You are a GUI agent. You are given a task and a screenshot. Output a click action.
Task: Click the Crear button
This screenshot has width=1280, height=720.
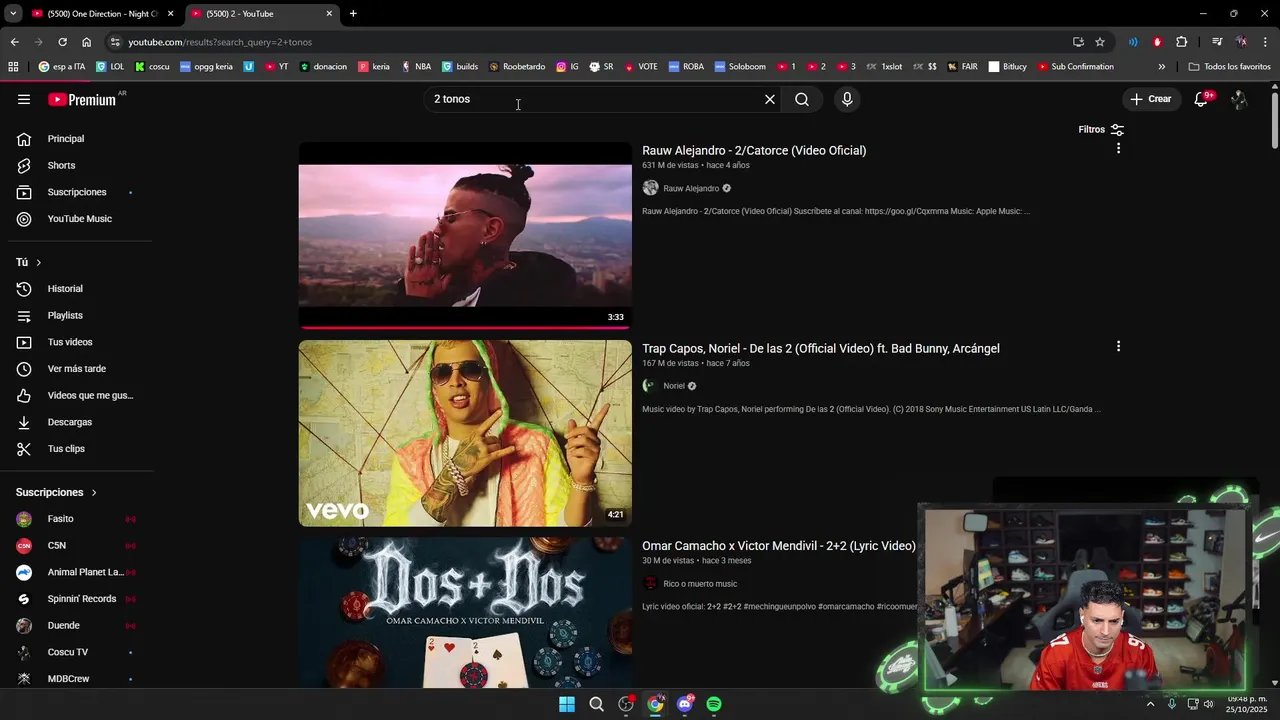point(1150,99)
